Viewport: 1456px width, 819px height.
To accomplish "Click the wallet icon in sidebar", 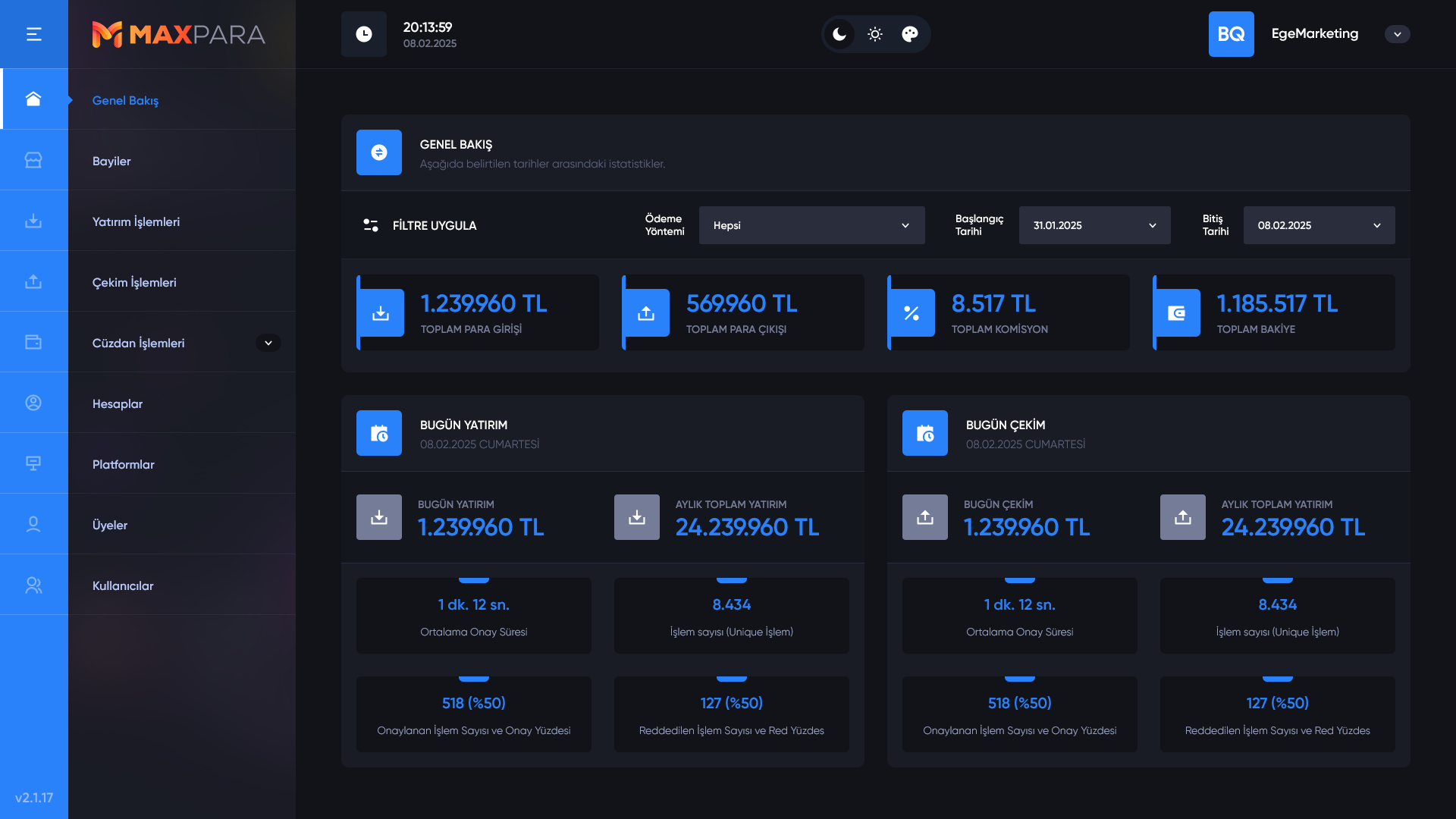I will click(33, 342).
